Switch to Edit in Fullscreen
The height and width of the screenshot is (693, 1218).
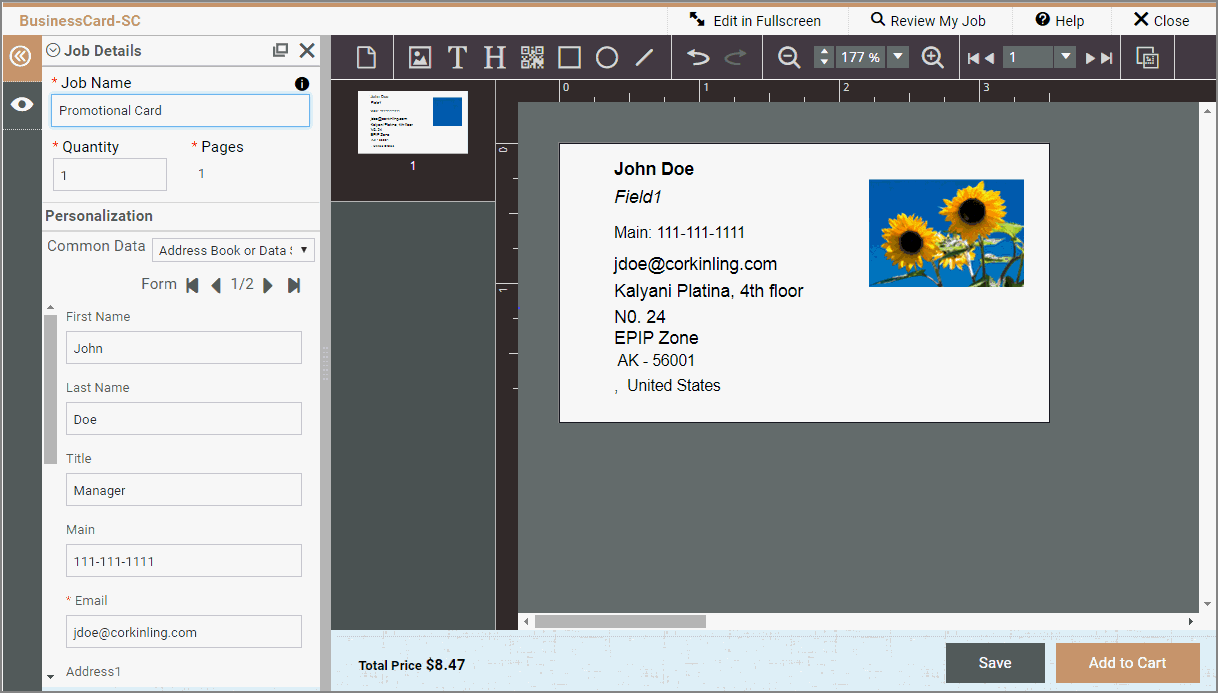tap(755, 20)
